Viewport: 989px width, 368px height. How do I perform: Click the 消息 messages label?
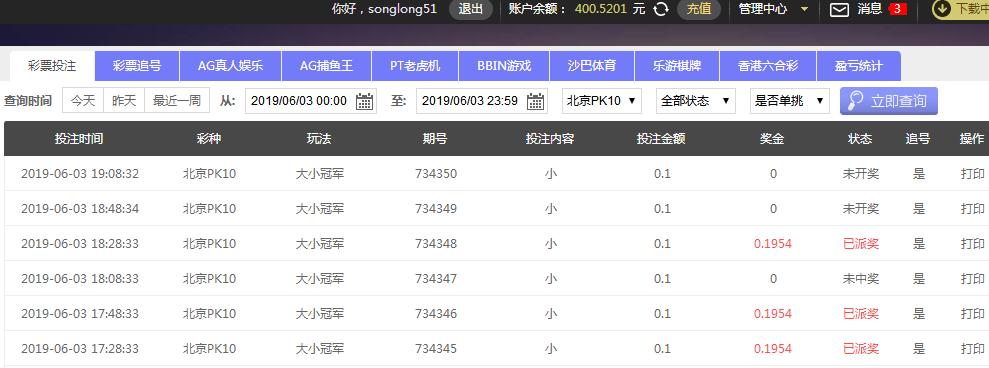pyautogui.click(x=869, y=9)
